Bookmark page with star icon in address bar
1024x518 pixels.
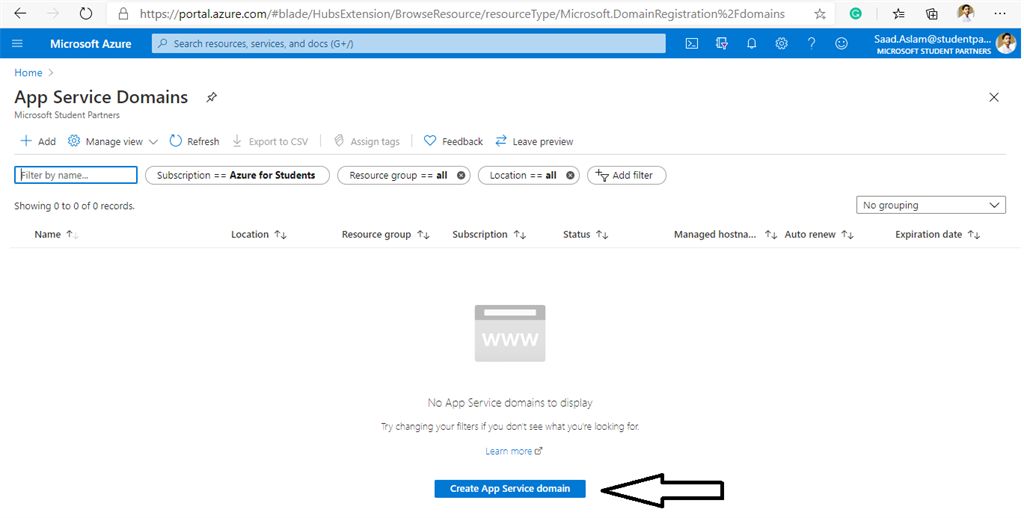click(820, 14)
